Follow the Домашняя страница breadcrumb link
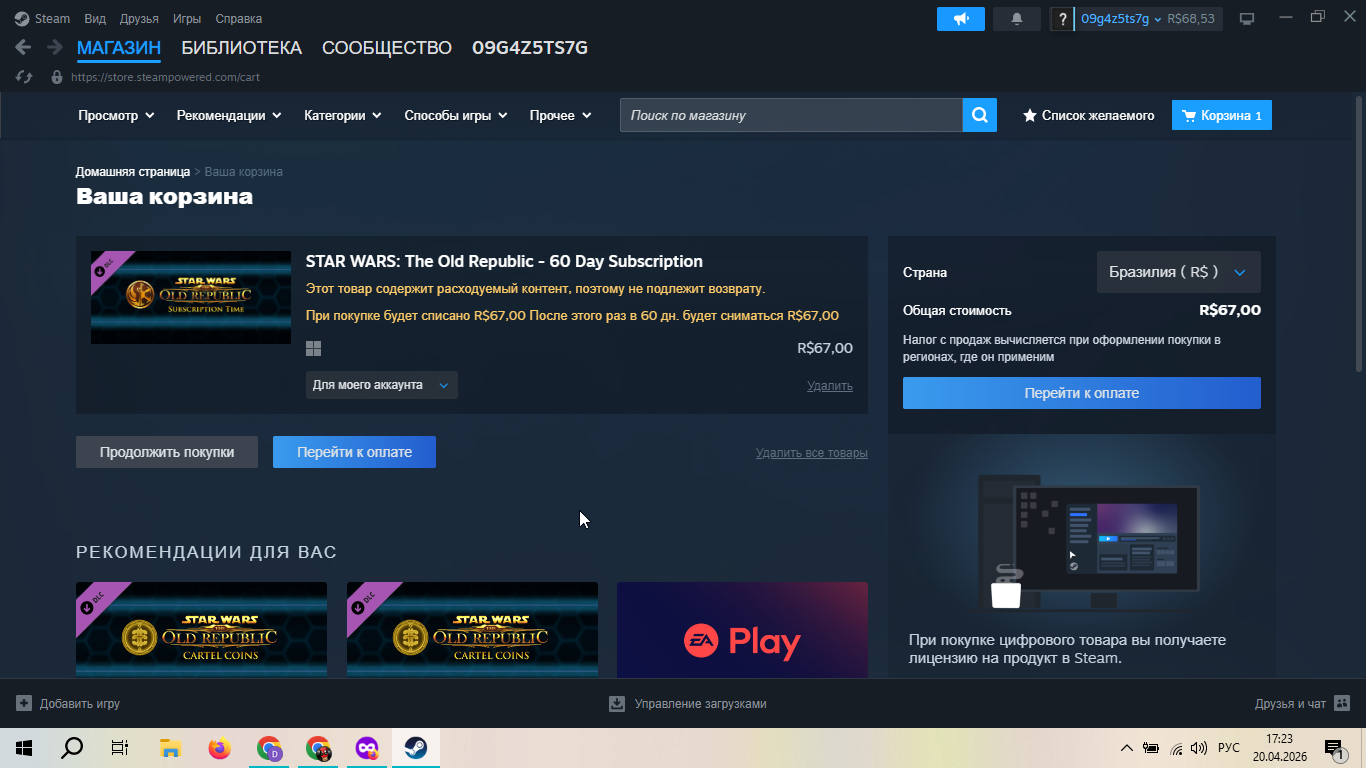The width and height of the screenshot is (1366, 768). [133, 172]
